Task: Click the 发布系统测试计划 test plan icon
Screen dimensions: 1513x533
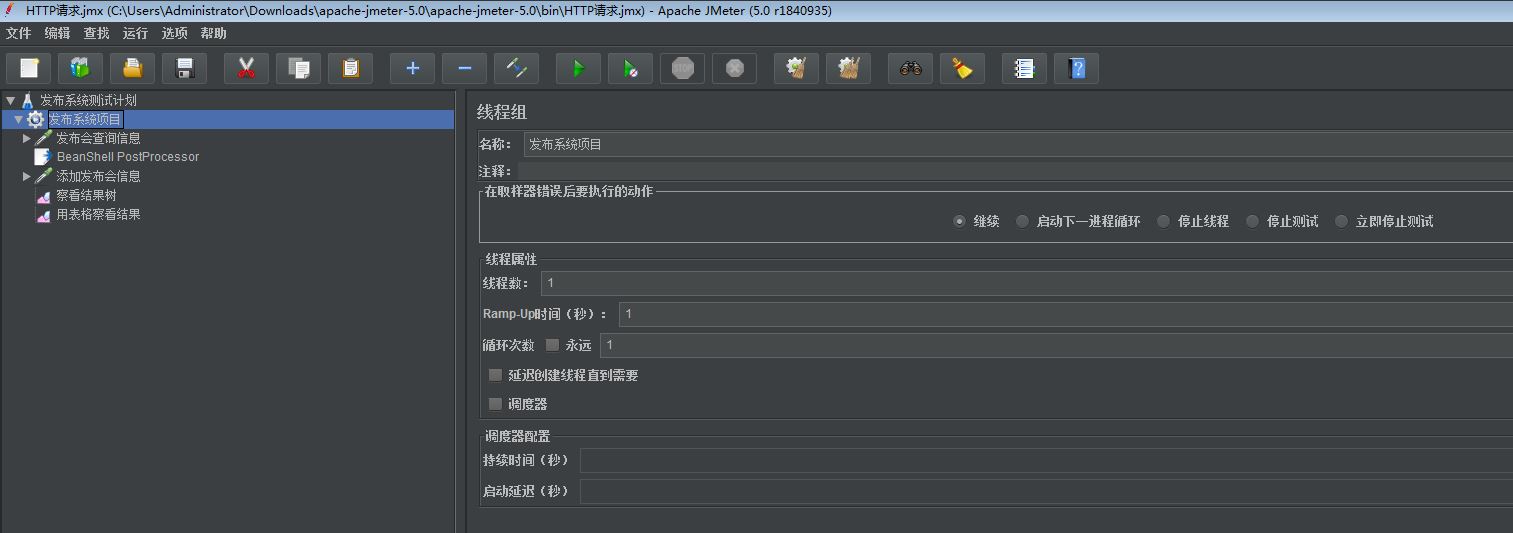Action: pos(28,100)
